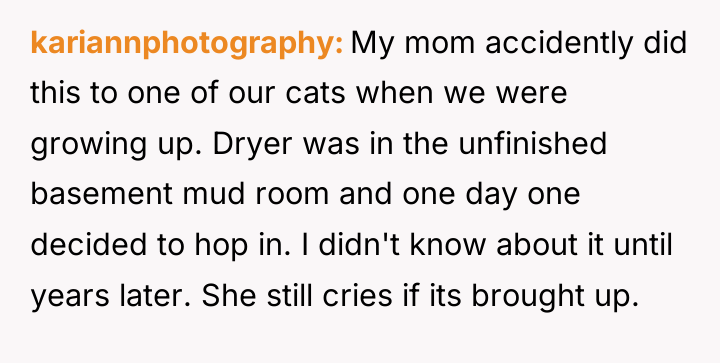Click the word "unfinished" in the text
This screenshot has height=363, width=720.
[x=532, y=143]
